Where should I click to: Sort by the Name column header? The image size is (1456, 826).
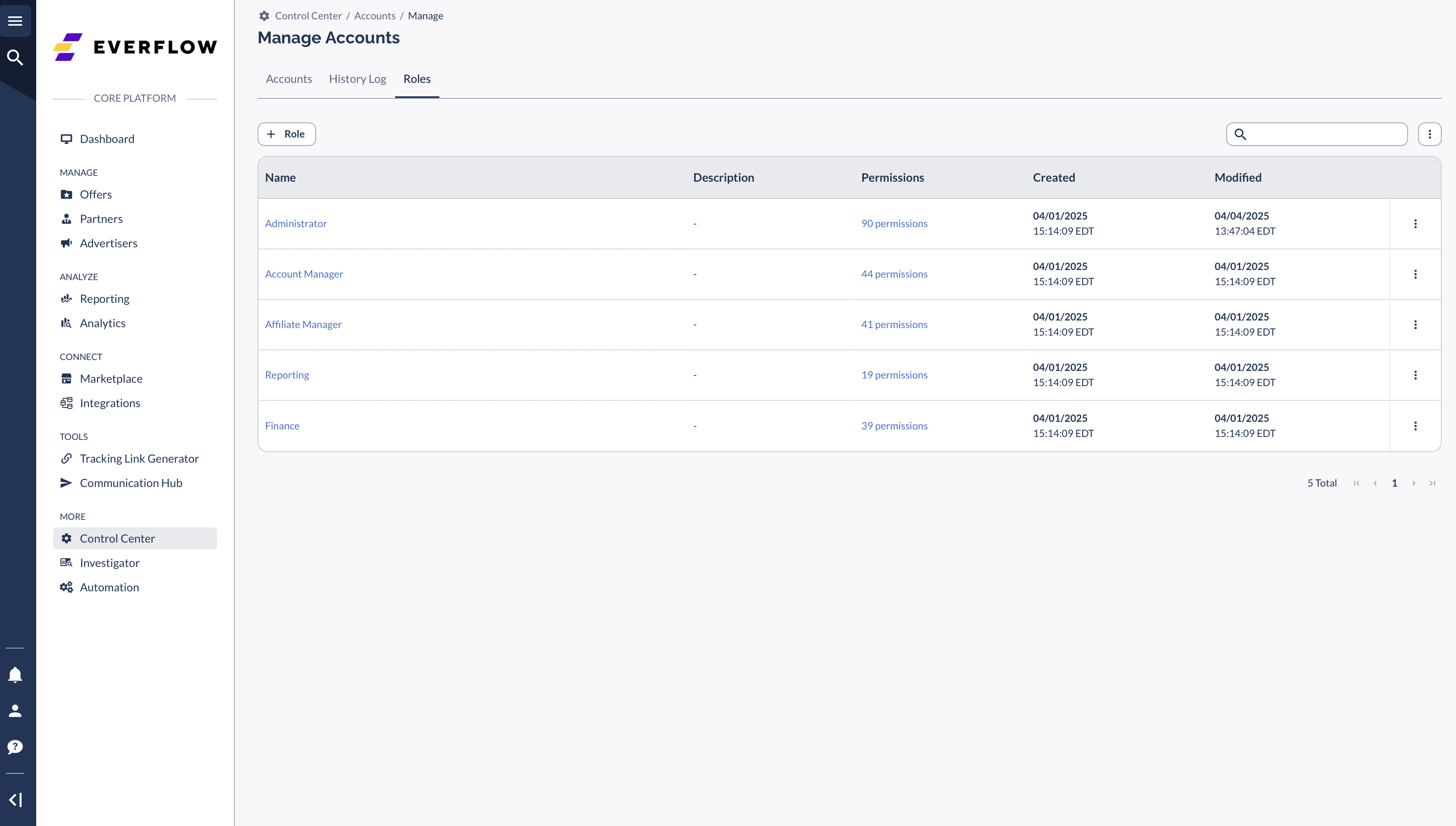280,177
